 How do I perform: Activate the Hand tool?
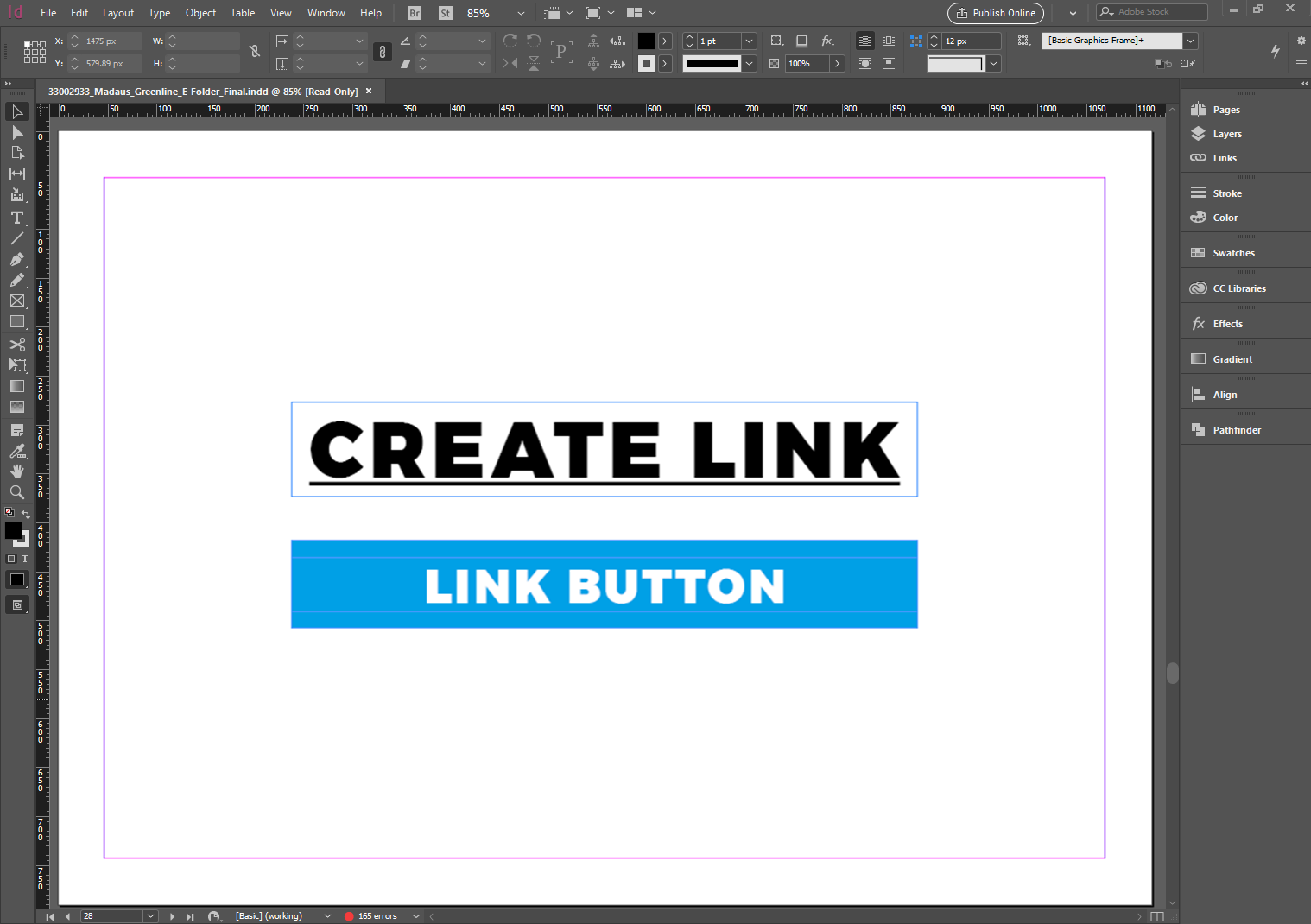coord(16,471)
